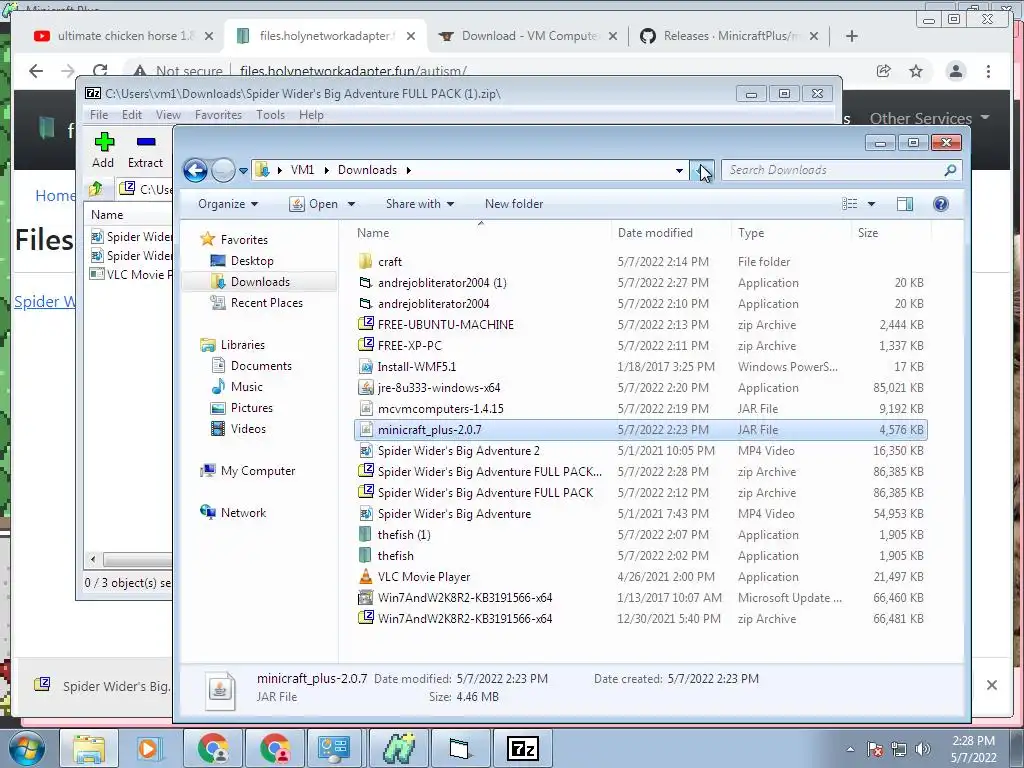Switch to the Releases MinicraftPlus tab
The width and height of the screenshot is (1024, 768).
(x=730, y=37)
